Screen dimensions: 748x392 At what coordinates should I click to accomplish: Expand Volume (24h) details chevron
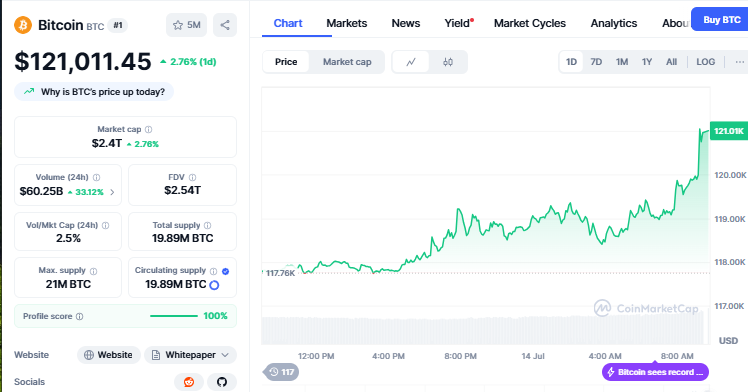tap(112, 192)
